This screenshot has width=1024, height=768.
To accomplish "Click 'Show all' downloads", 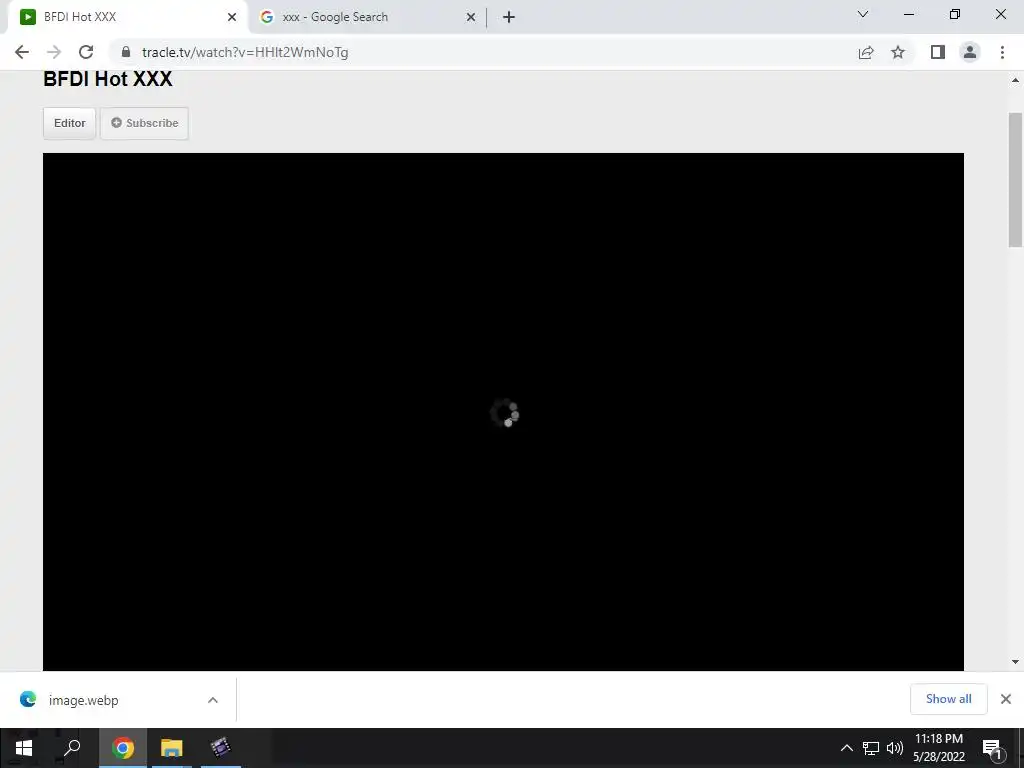I will point(948,699).
